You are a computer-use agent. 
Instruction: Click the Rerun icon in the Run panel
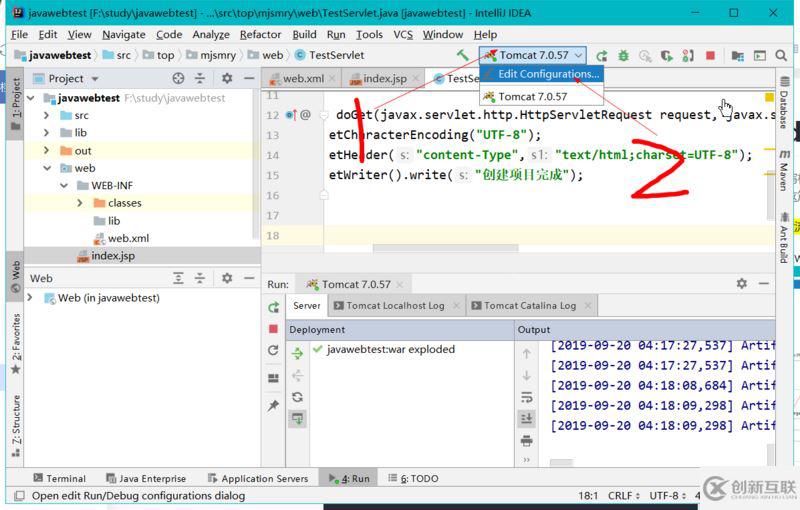click(x=274, y=307)
